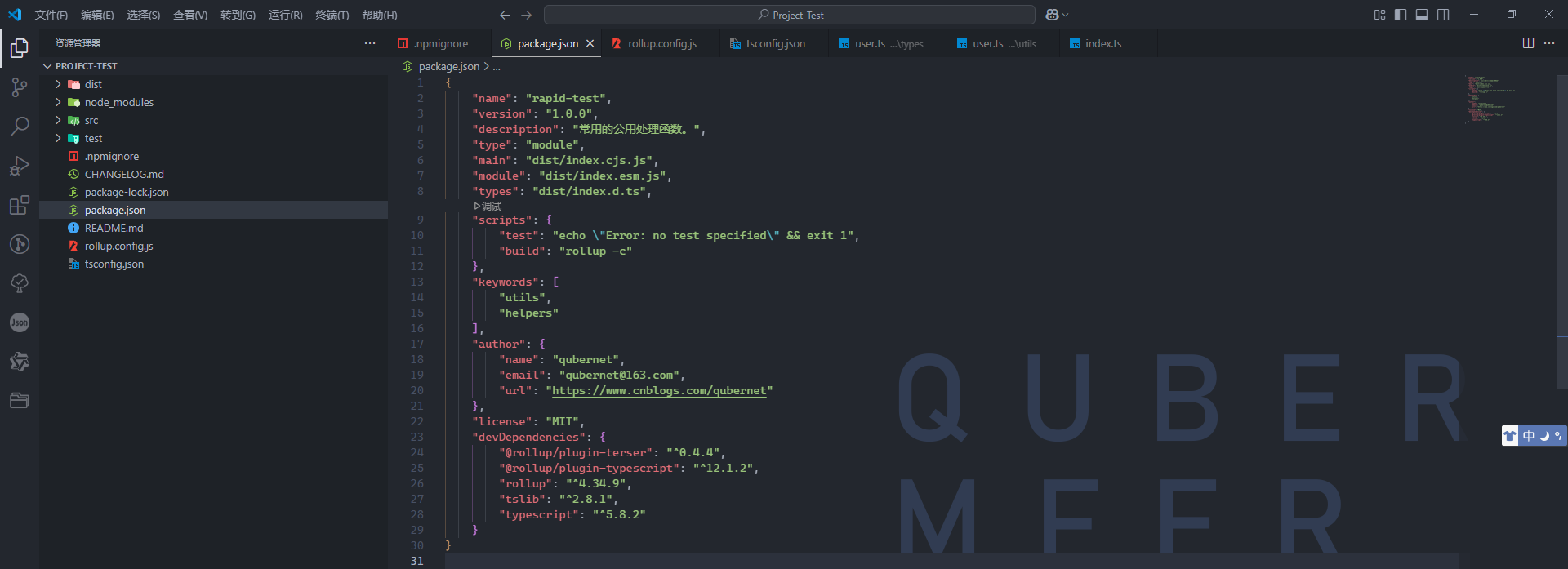Image resolution: width=1568 pixels, height=569 pixels.
Task: Switch to the tsconfig.json tab
Action: tap(775, 43)
